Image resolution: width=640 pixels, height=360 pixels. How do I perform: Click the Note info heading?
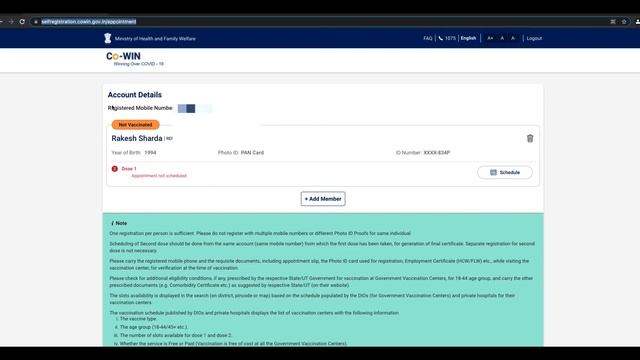coord(119,223)
